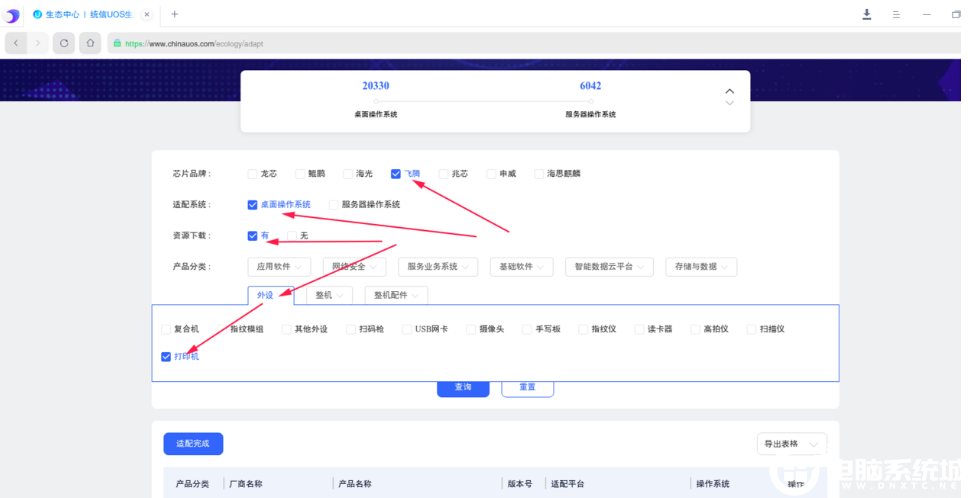Expand the 应用软件 category dropdown

click(x=278, y=267)
